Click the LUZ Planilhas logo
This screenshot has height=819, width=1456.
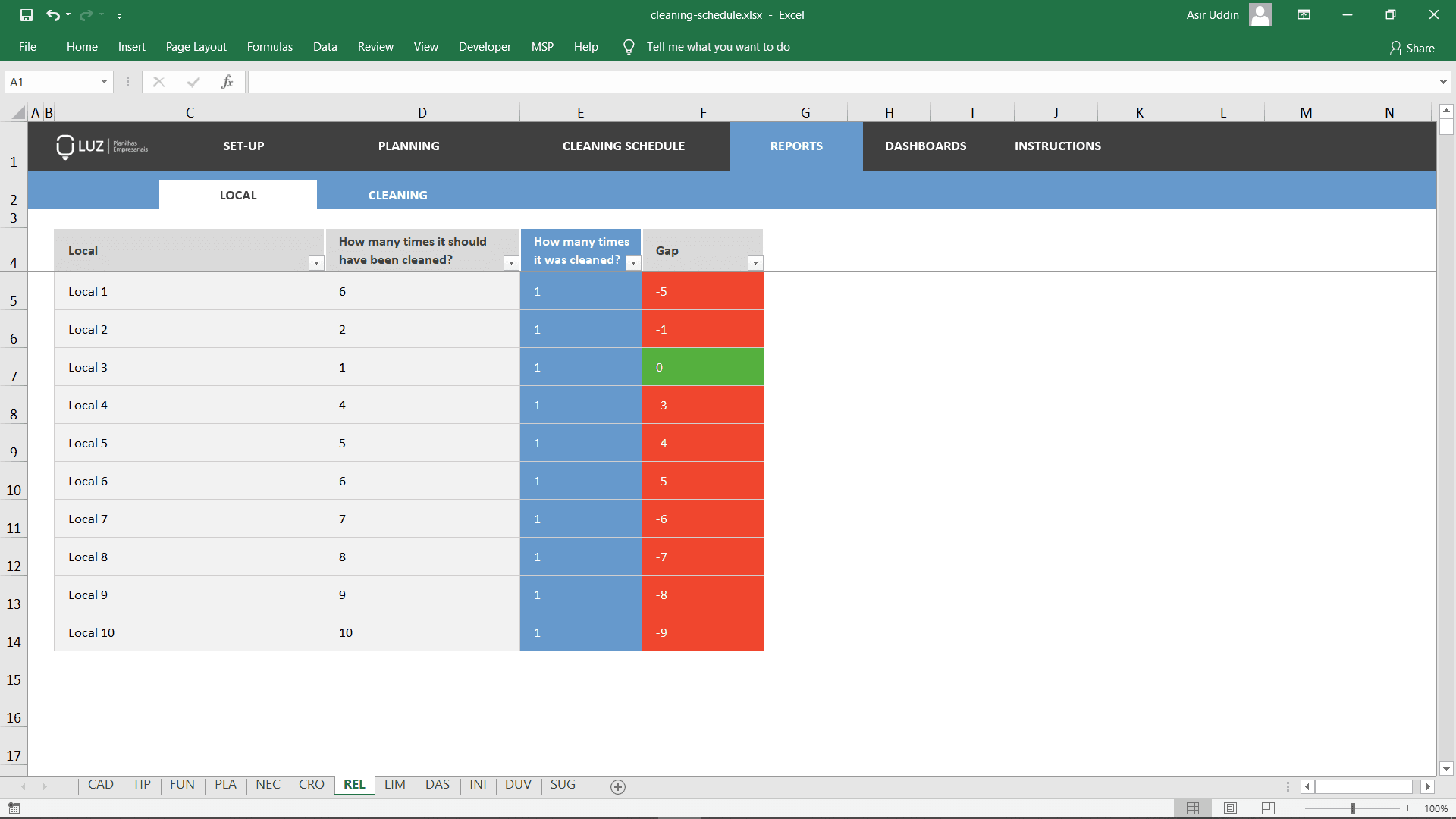coord(101,146)
